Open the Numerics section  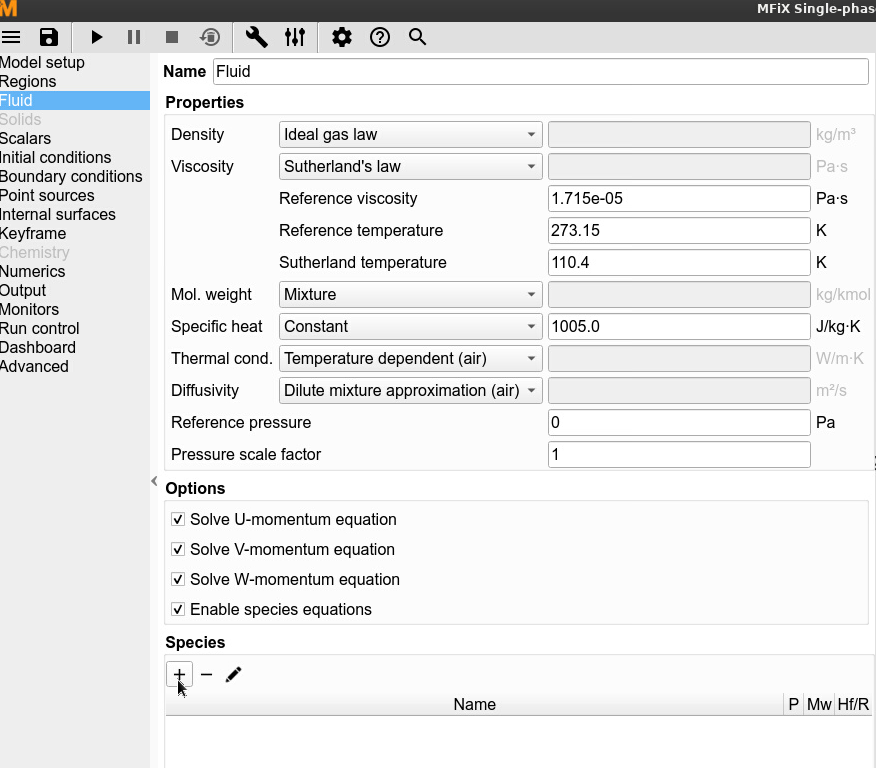click(33, 272)
